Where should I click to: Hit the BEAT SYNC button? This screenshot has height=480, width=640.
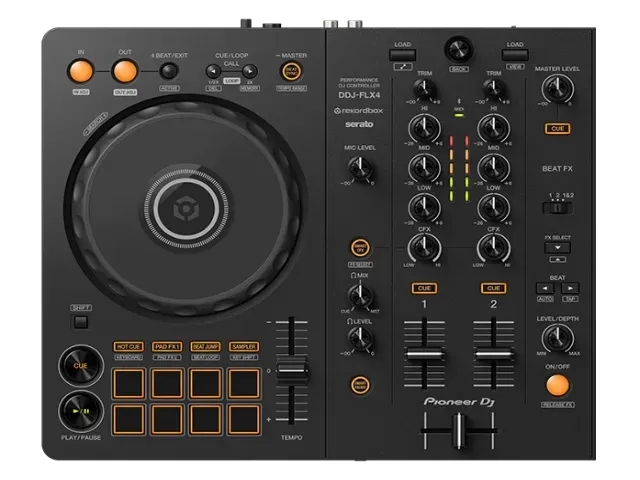pos(292,71)
